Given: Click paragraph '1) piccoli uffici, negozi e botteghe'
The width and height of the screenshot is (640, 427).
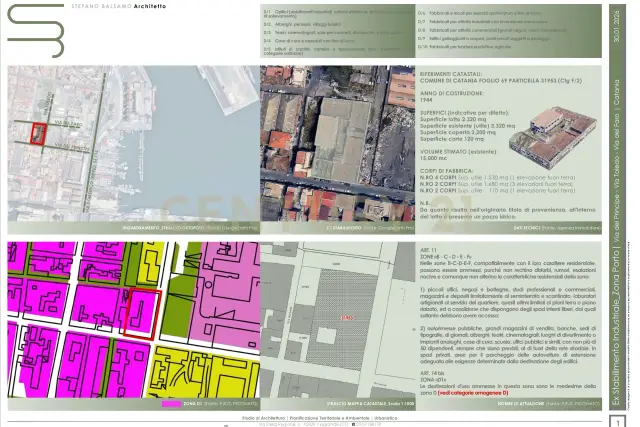Looking at the screenshot, I should tap(508, 302).
